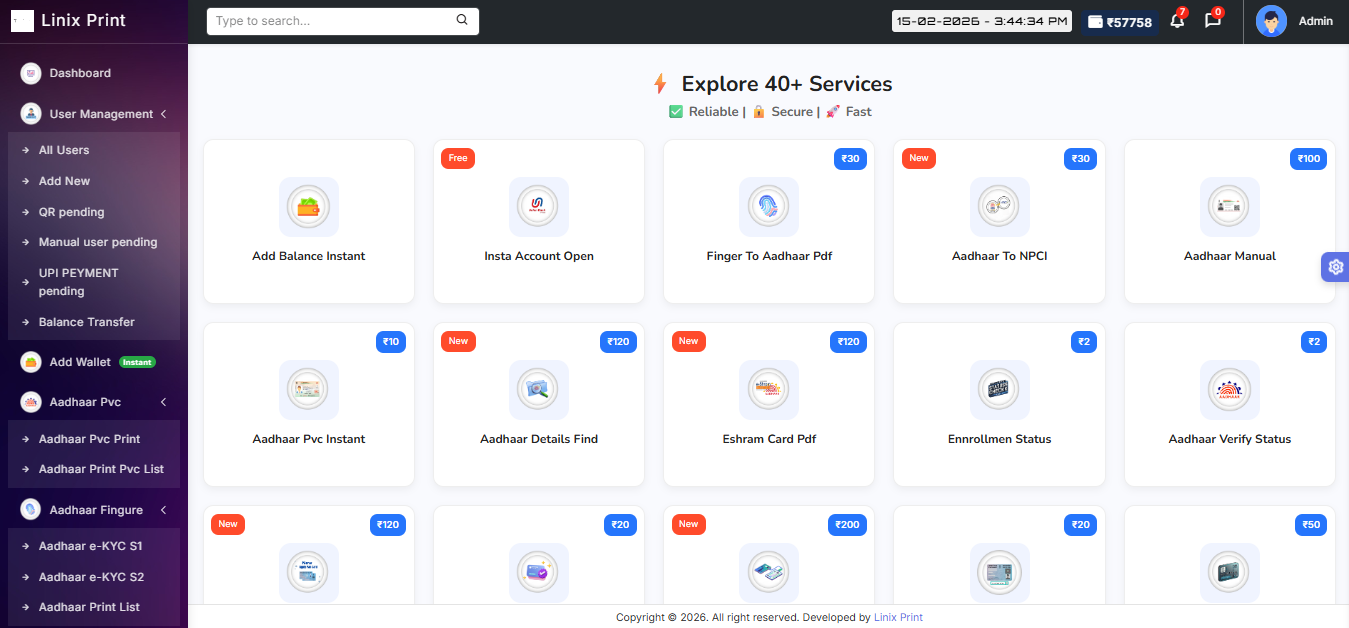Click the floating settings gear icon
Screen dimensions: 1349x628
point(1335,267)
